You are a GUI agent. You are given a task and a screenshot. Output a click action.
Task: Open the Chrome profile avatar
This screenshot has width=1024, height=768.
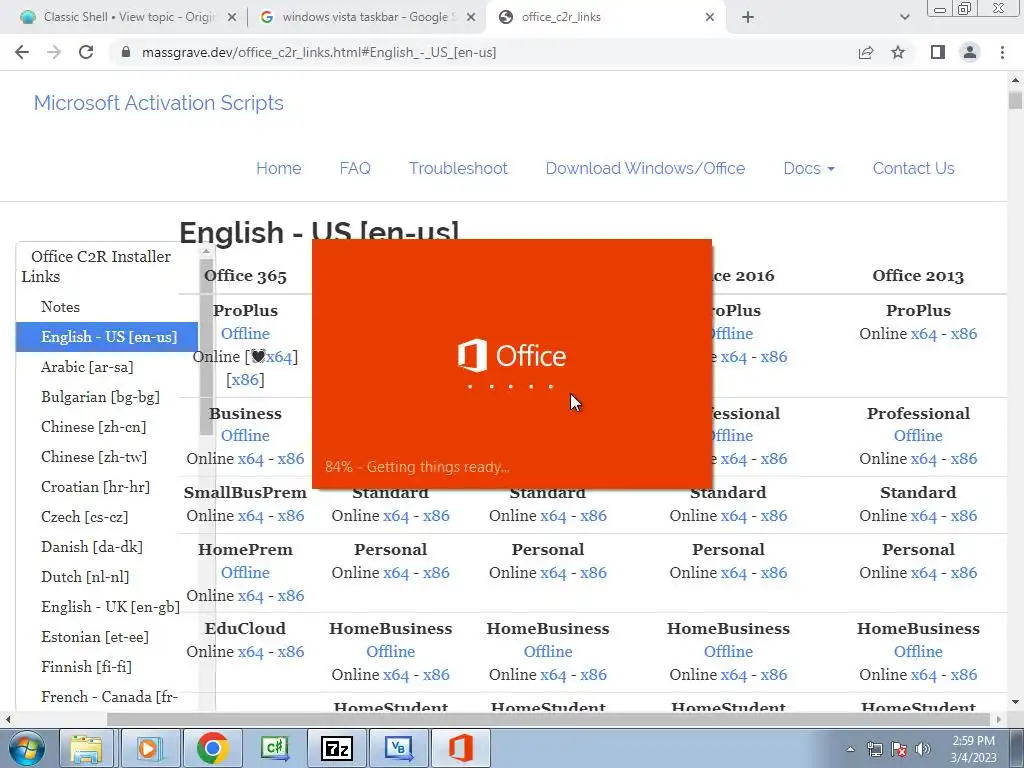pos(970,52)
